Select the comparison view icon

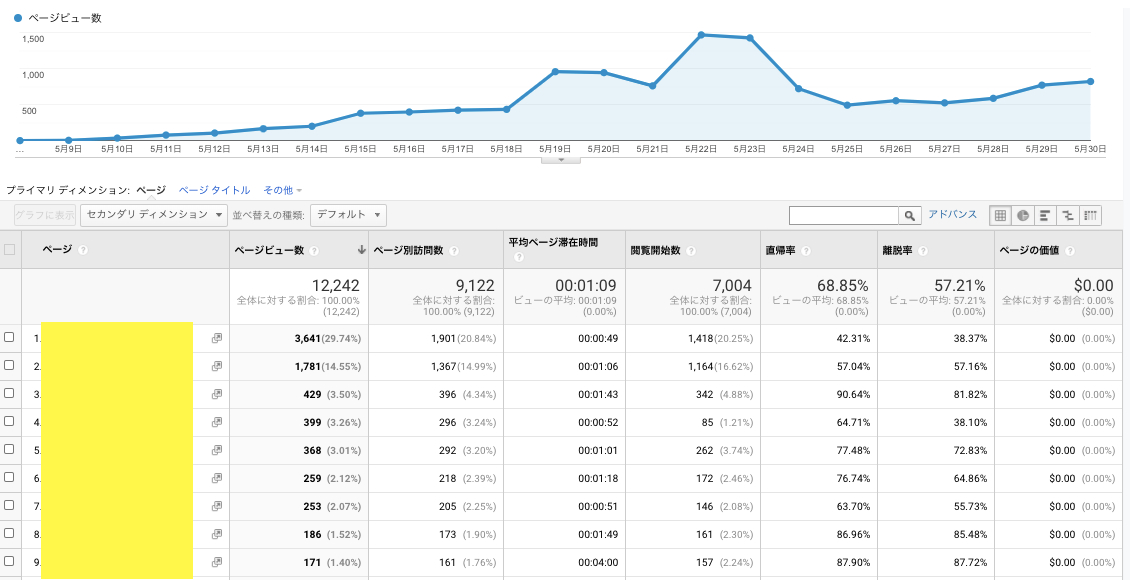[1068, 215]
